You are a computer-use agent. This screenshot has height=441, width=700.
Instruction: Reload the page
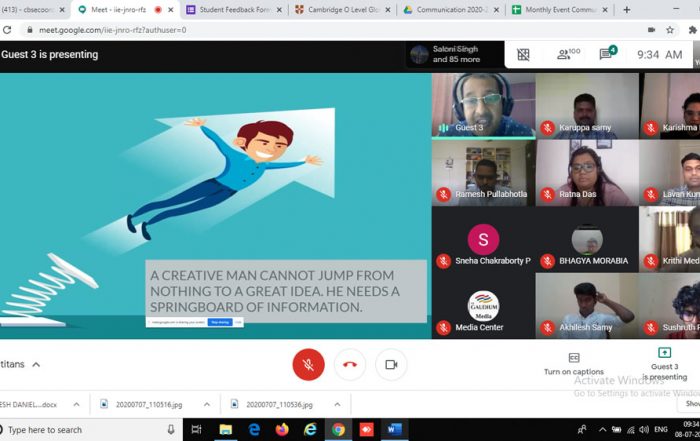point(7,30)
